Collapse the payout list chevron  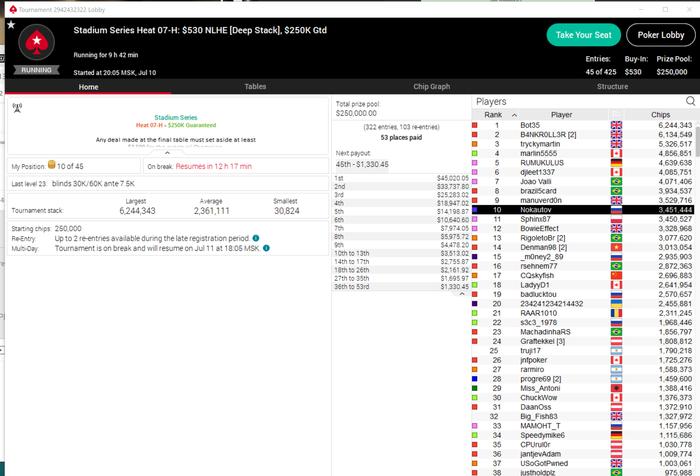(462, 294)
